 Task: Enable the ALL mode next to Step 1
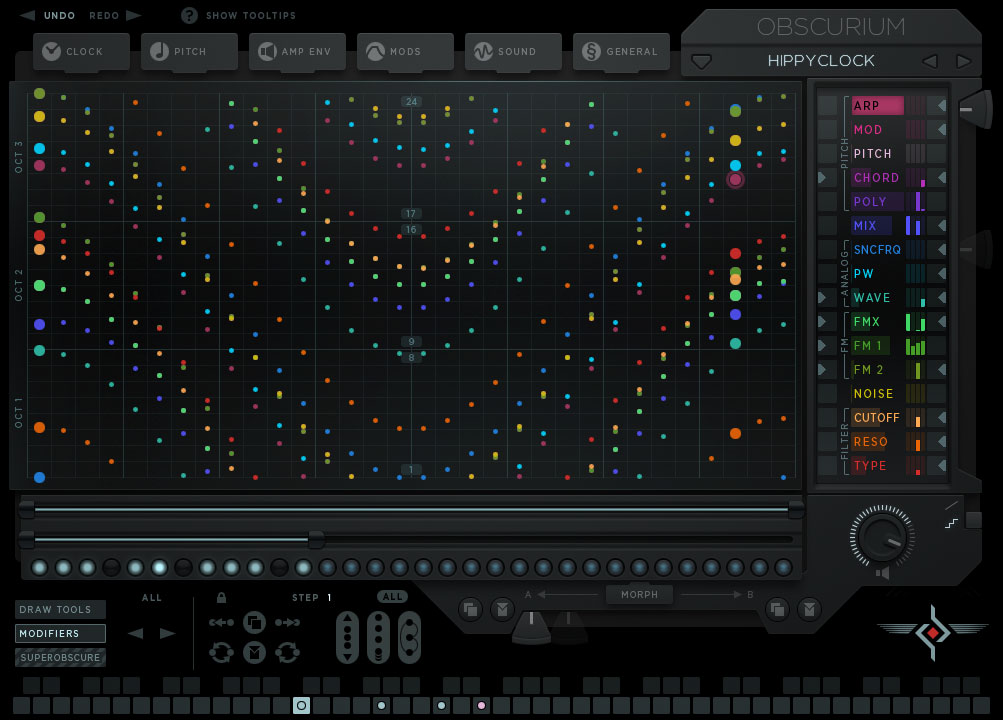(392, 596)
